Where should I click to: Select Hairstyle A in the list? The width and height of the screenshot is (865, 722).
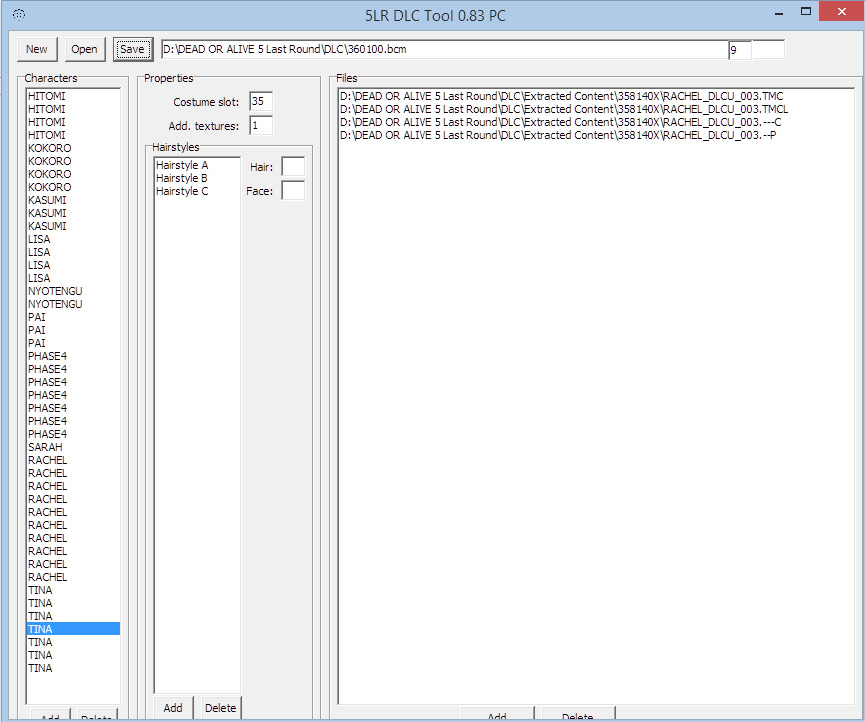[182, 165]
